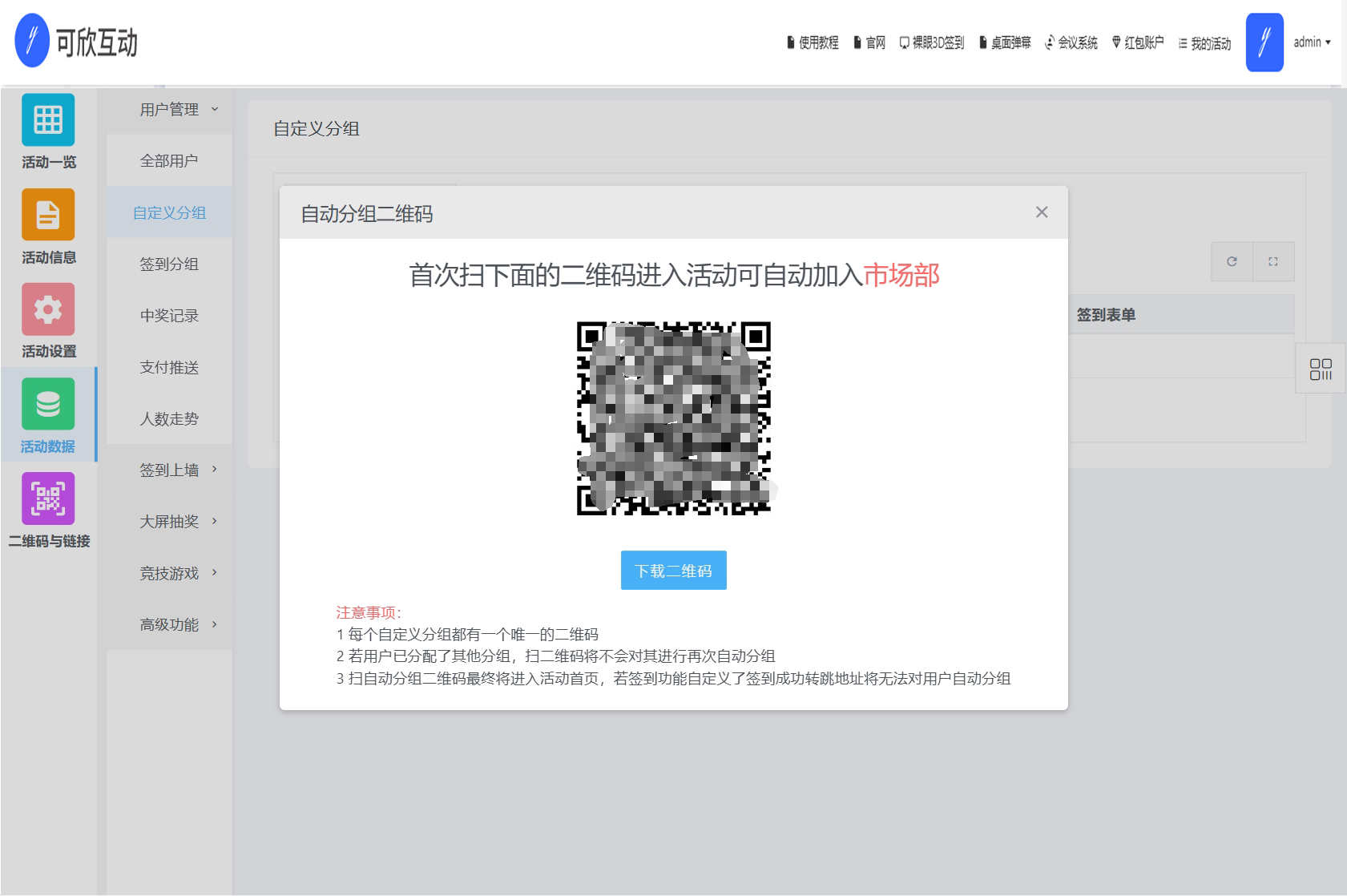
Task: Open the 裸眼3D签到 link
Action: (x=932, y=42)
